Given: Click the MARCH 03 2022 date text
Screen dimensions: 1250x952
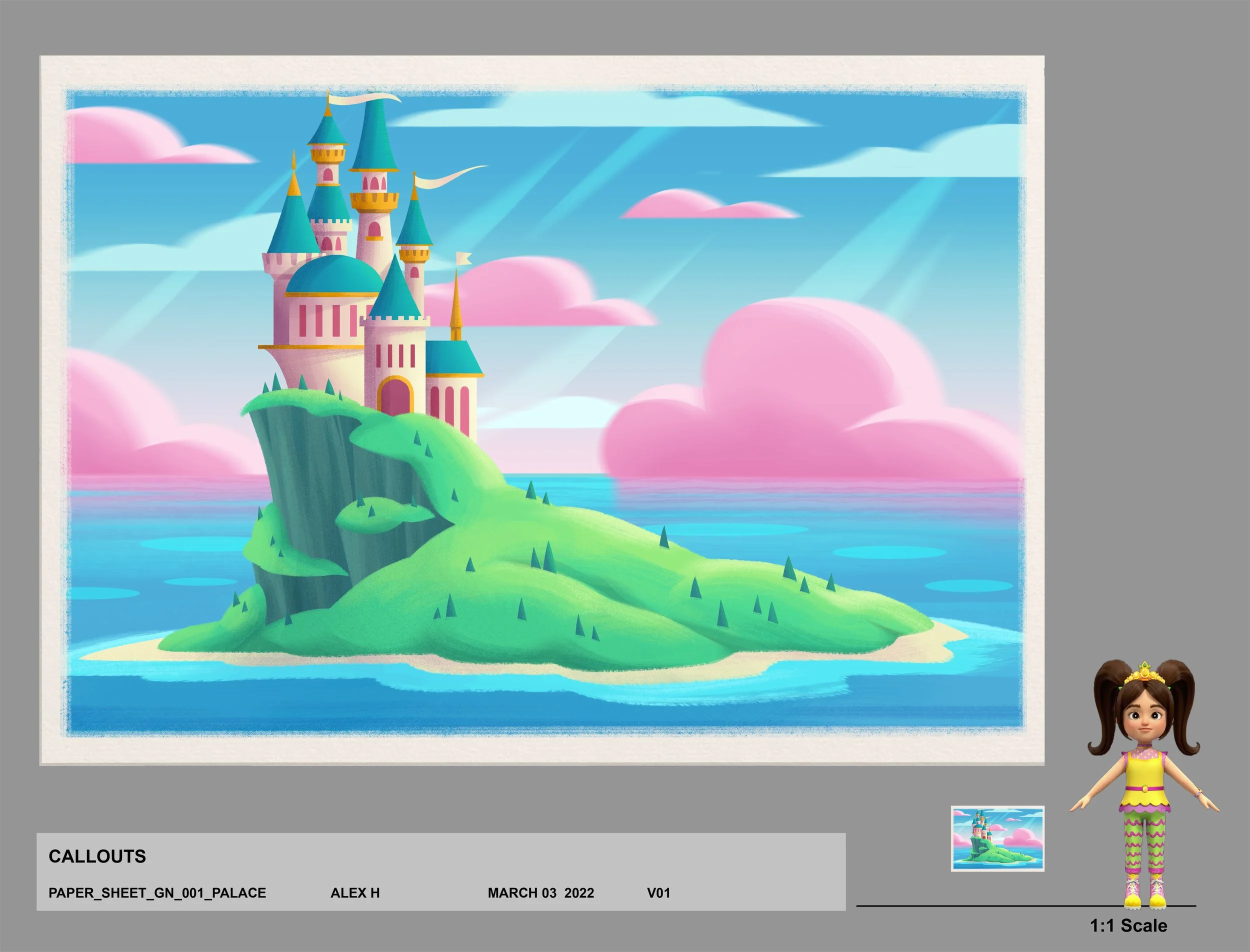Looking at the screenshot, I should (x=540, y=892).
